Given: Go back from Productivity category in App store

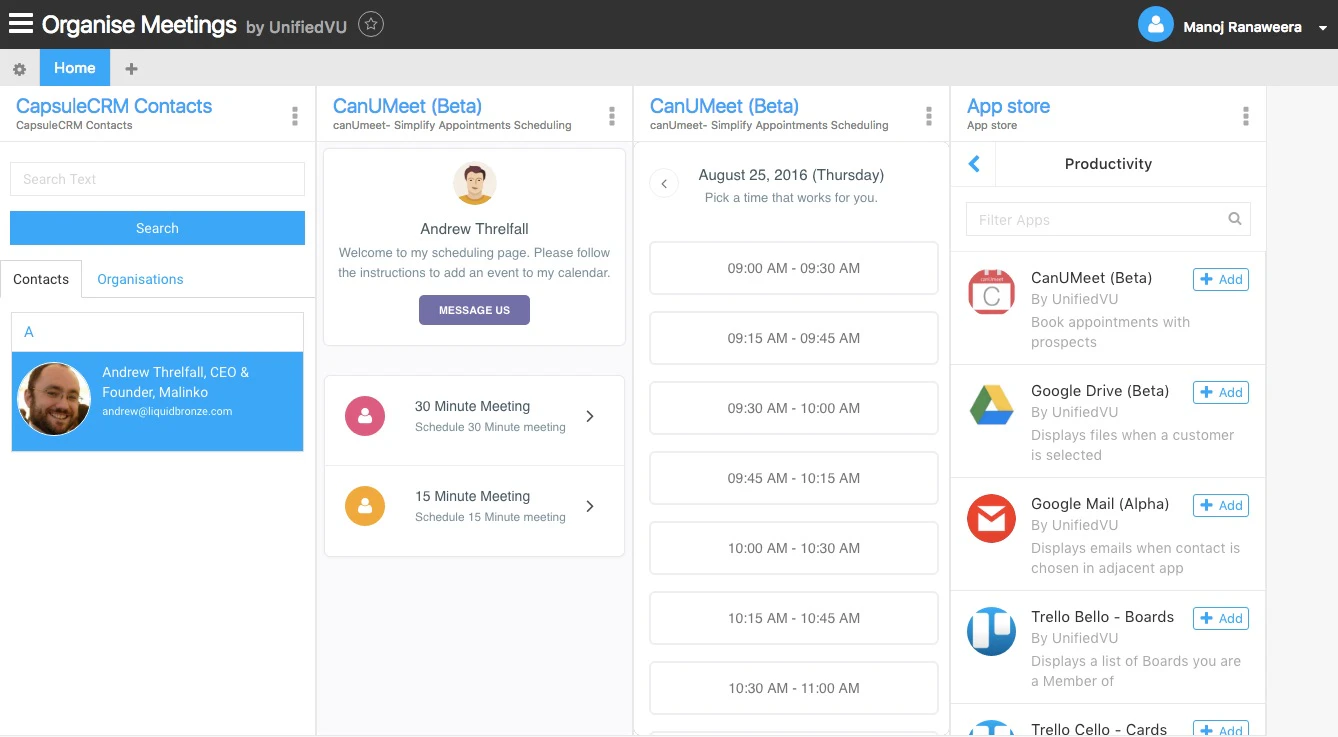Looking at the screenshot, I should point(974,164).
